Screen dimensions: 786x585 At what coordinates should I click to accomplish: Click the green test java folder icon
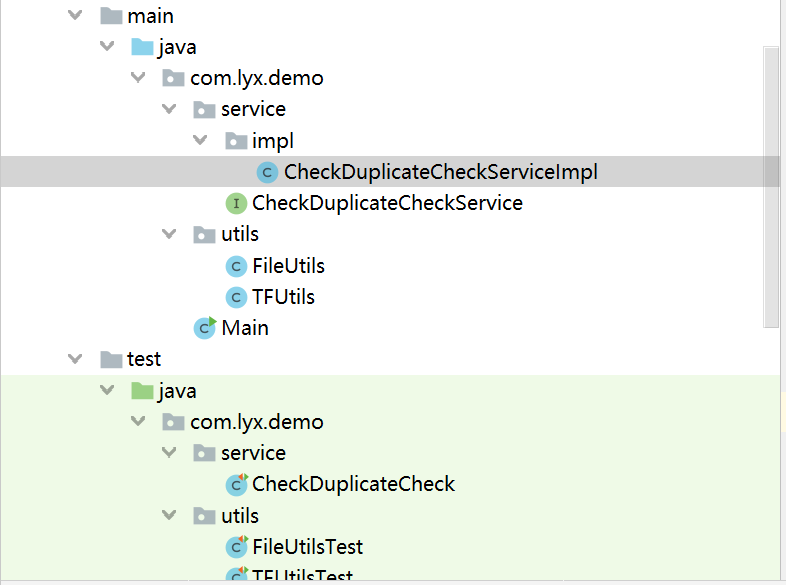142,391
